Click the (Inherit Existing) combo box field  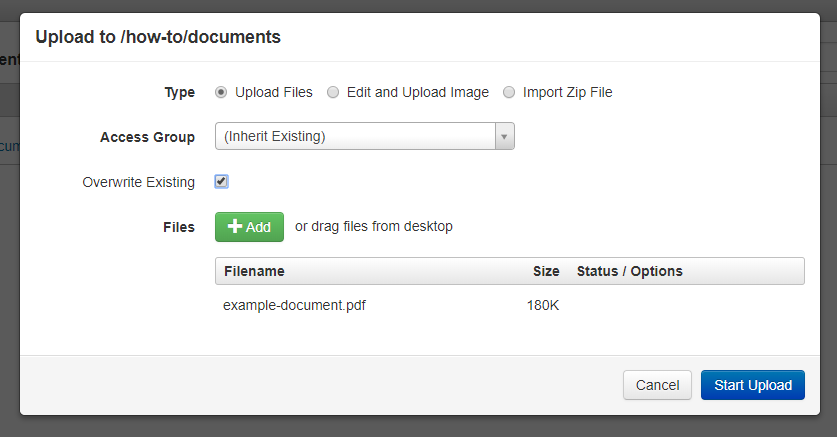[x=365, y=136]
